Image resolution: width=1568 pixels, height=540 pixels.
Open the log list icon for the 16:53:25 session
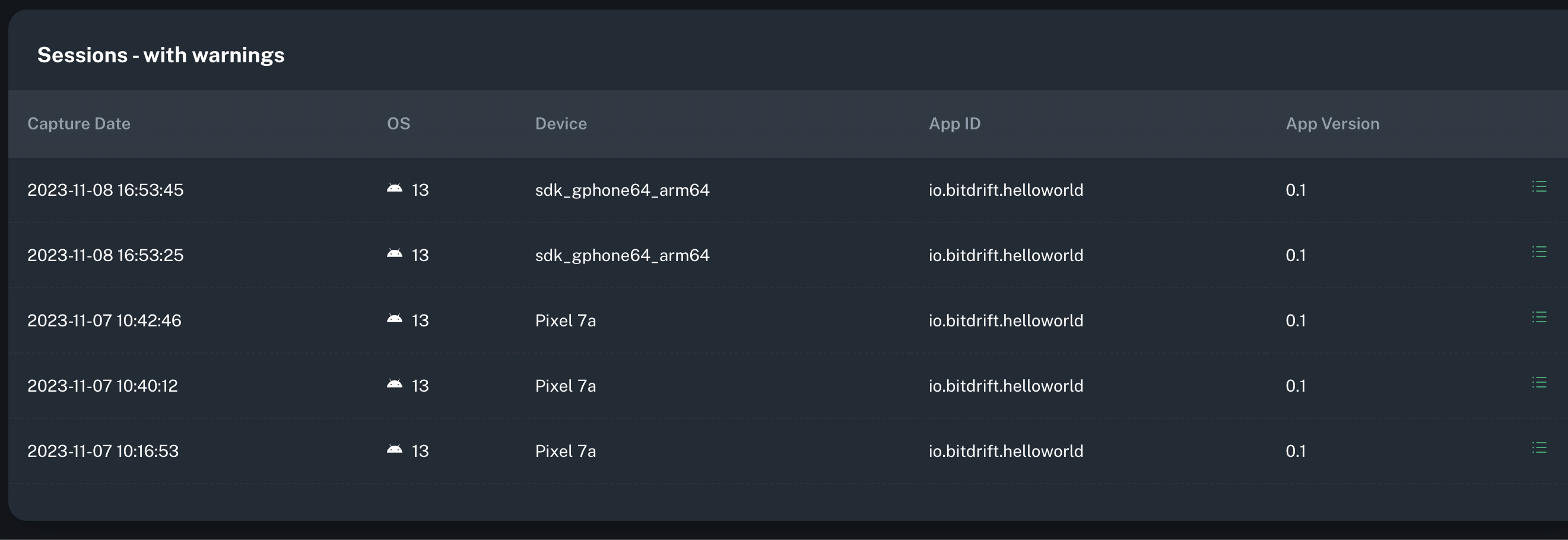tap(1540, 252)
